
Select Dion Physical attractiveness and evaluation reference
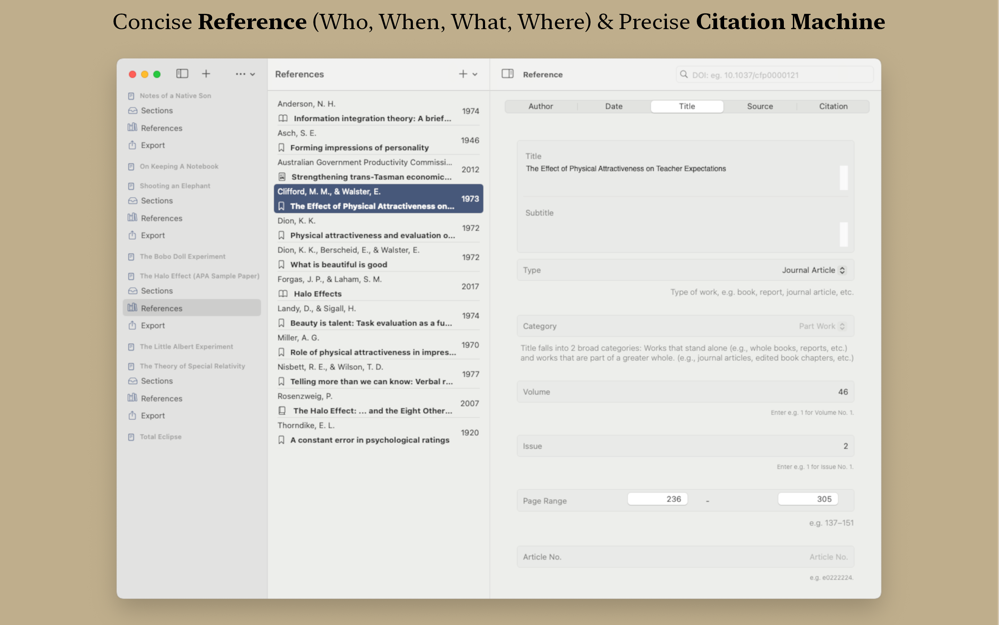(378, 228)
